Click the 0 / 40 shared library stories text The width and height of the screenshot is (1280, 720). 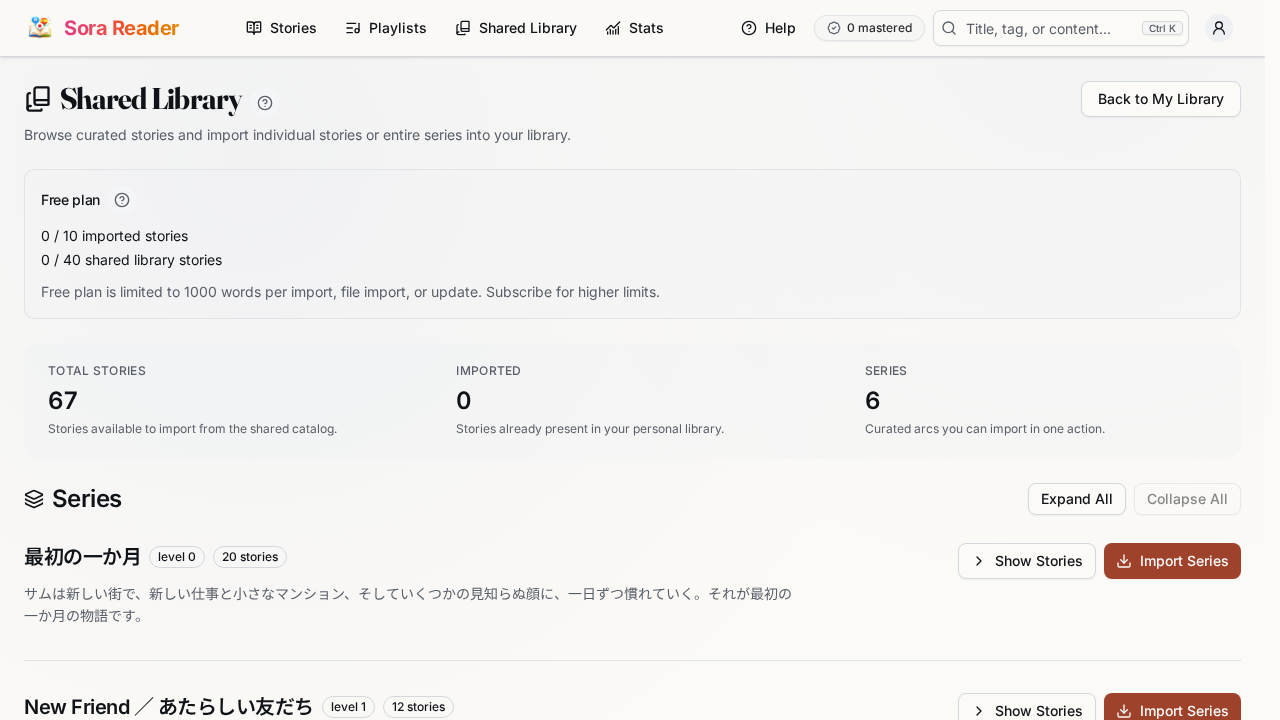pyautogui.click(x=131, y=260)
